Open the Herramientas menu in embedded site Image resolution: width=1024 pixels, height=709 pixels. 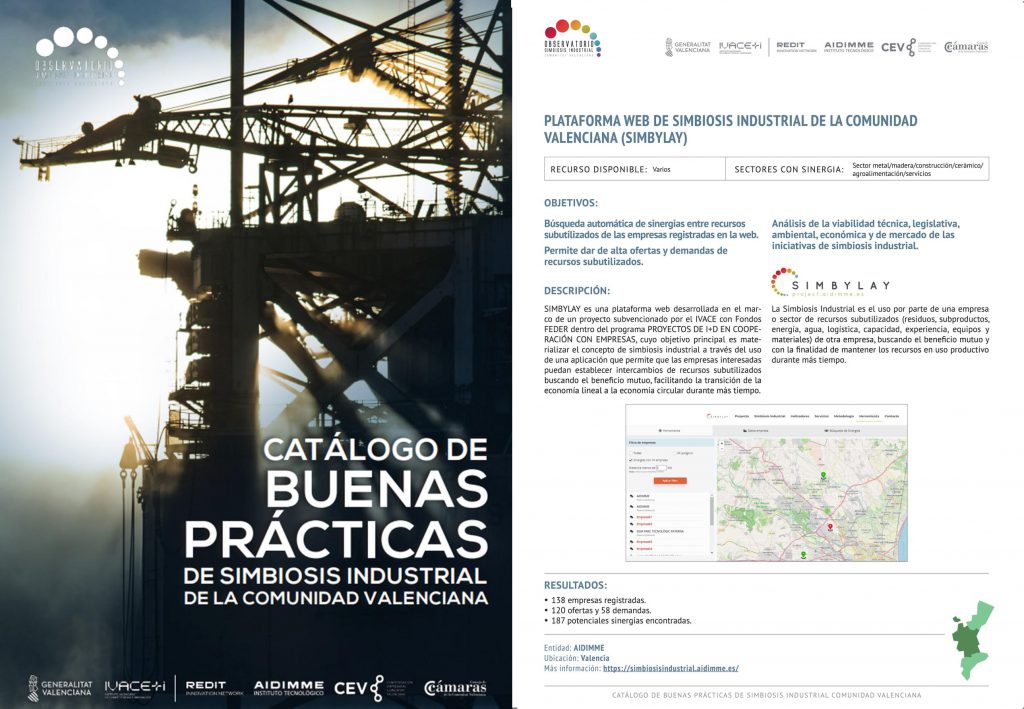point(868,415)
